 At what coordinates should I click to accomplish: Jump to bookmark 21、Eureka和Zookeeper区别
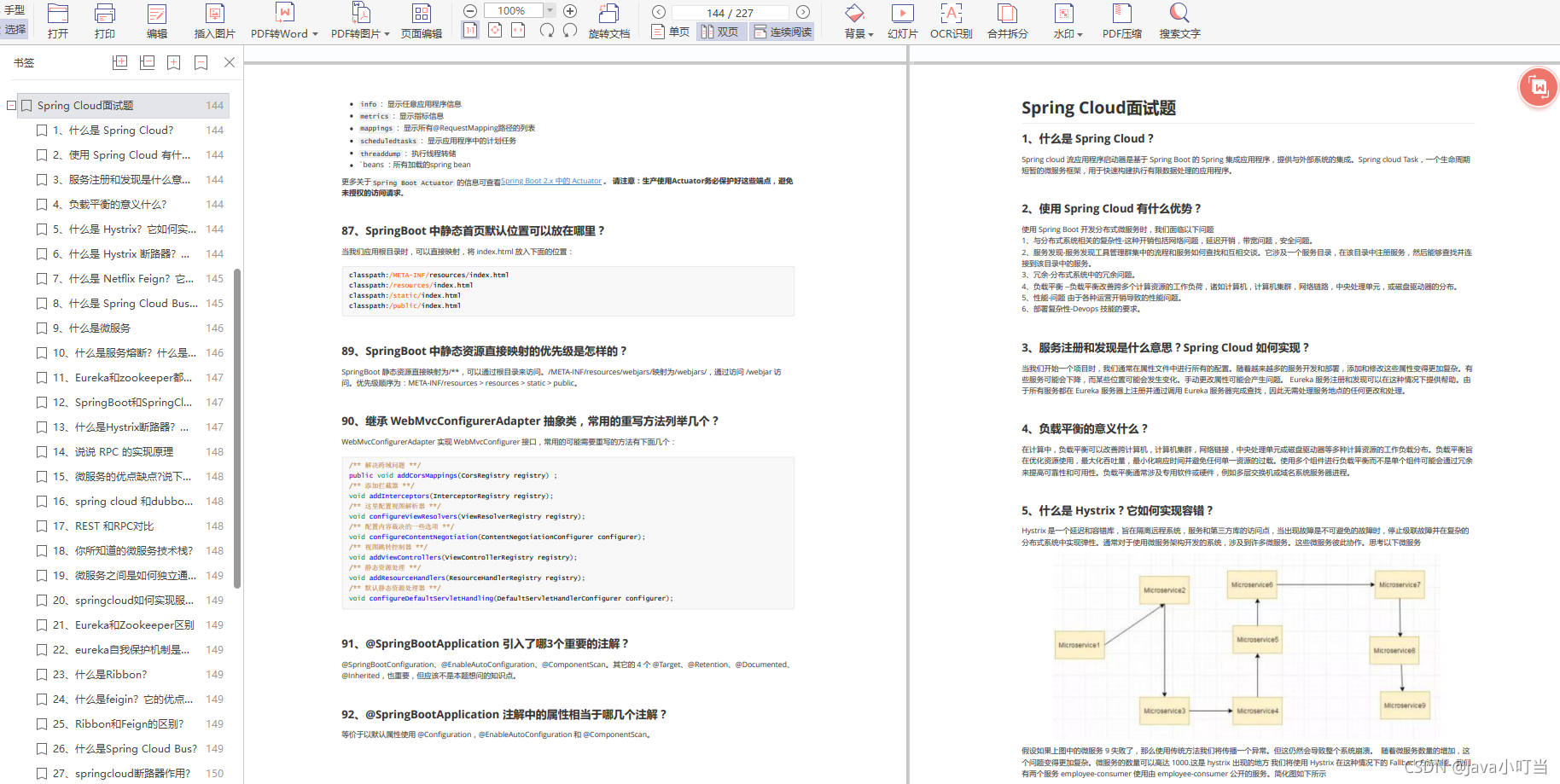point(124,625)
